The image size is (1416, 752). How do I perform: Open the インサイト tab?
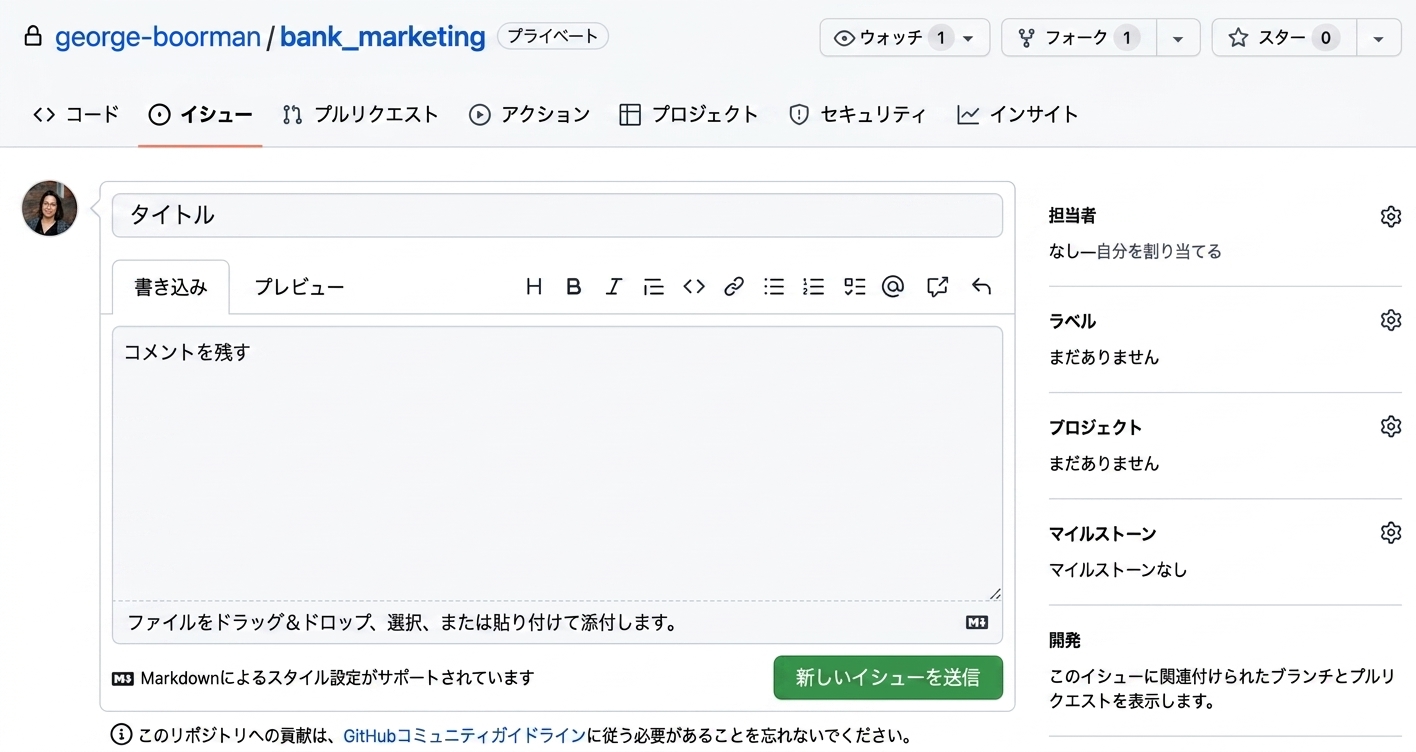pyautogui.click(x=1018, y=114)
